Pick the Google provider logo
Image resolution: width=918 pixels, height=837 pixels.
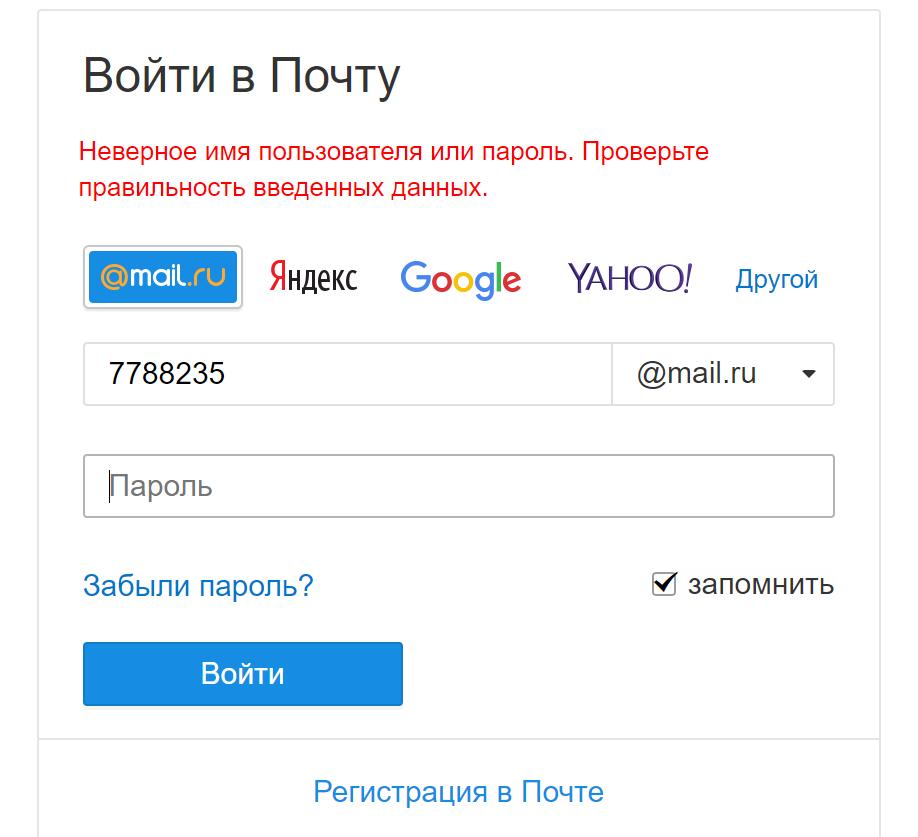[460, 279]
